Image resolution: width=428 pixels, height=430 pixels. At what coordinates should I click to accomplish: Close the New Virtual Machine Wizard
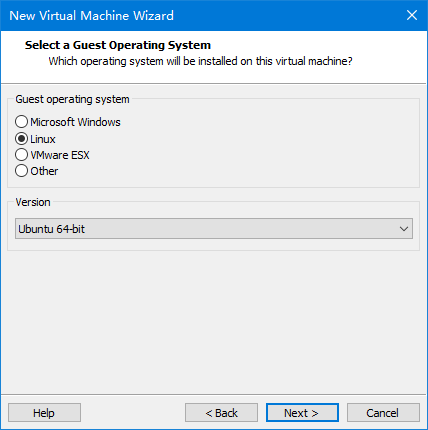(x=412, y=15)
